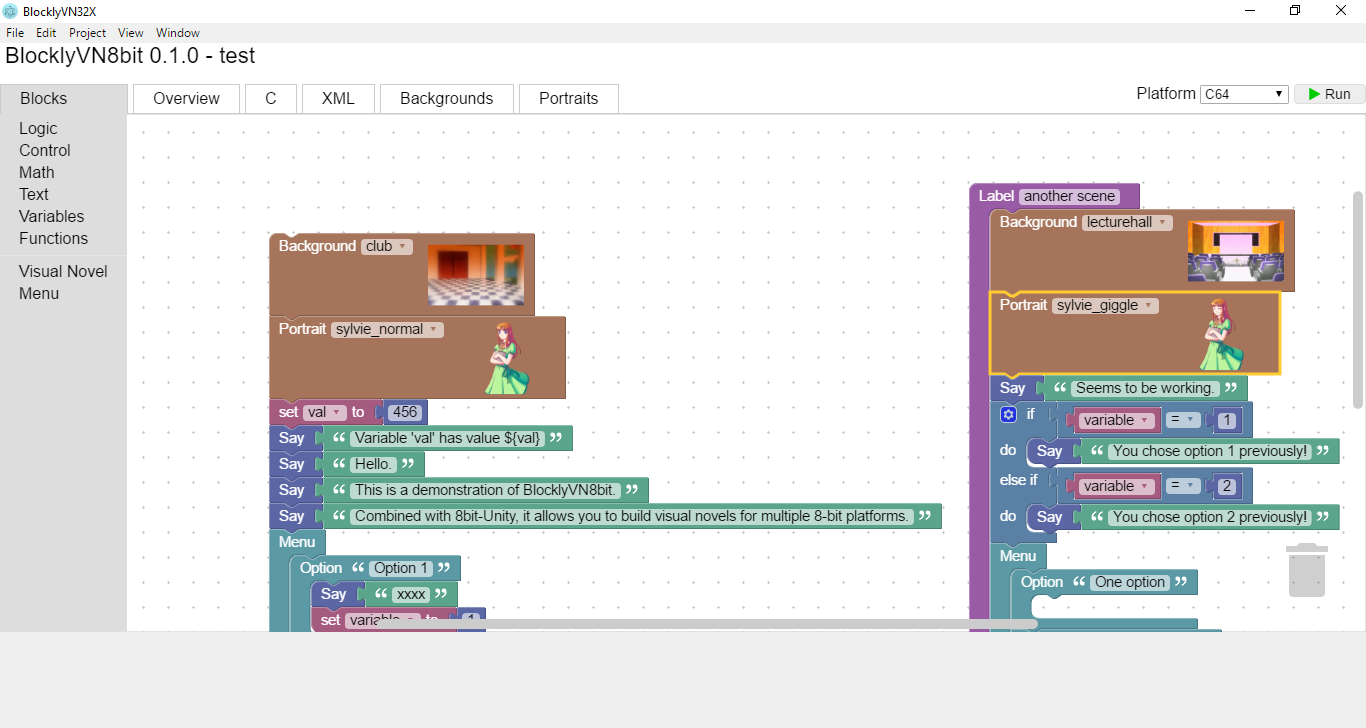Open the sylvie_normal portrait dropdown

[x=386, y=328]
